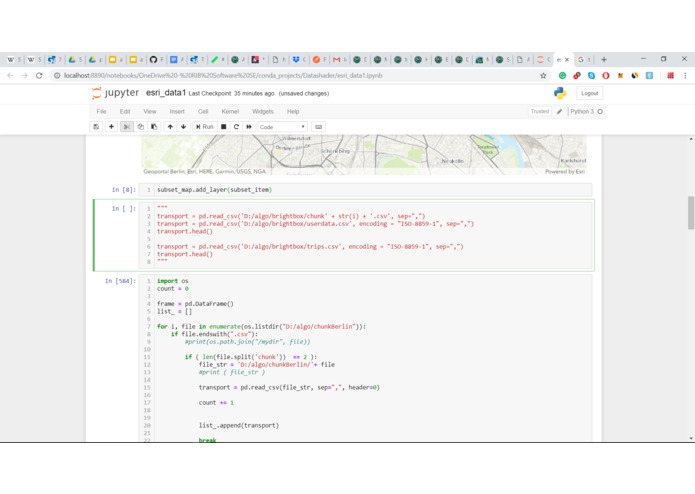The image size is (695, 494).
Task: Switch to the first Wikipedia browser tab
Action: click(x=11, y=59)
